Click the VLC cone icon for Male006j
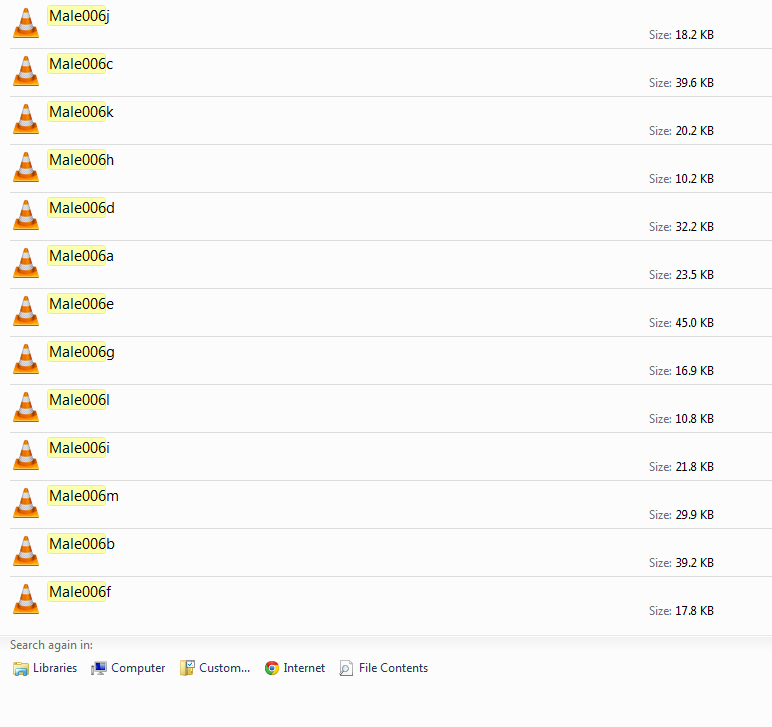This screenshot has width=772, height=727. (x=26, y=23)
